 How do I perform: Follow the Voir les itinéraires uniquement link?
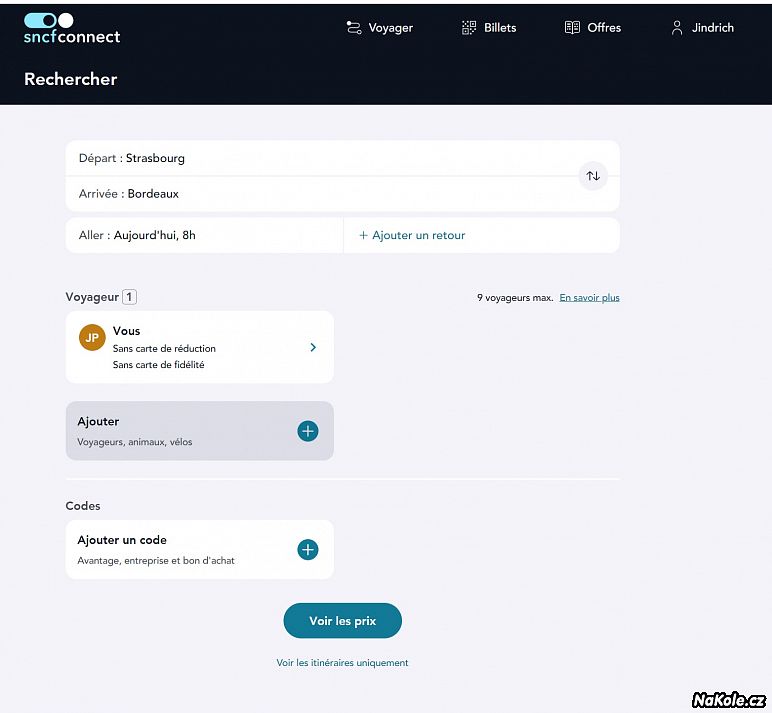click(x=342, y=663)
